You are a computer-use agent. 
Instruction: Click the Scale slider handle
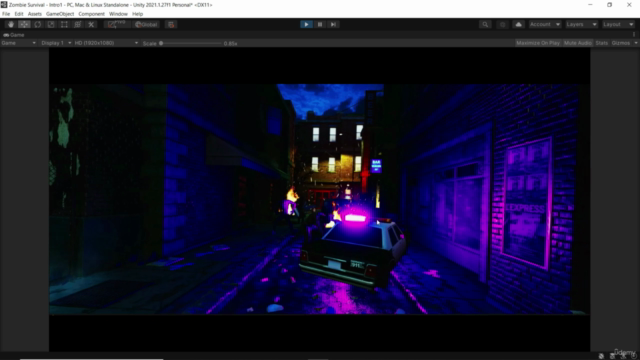click(x=161, y=43)
